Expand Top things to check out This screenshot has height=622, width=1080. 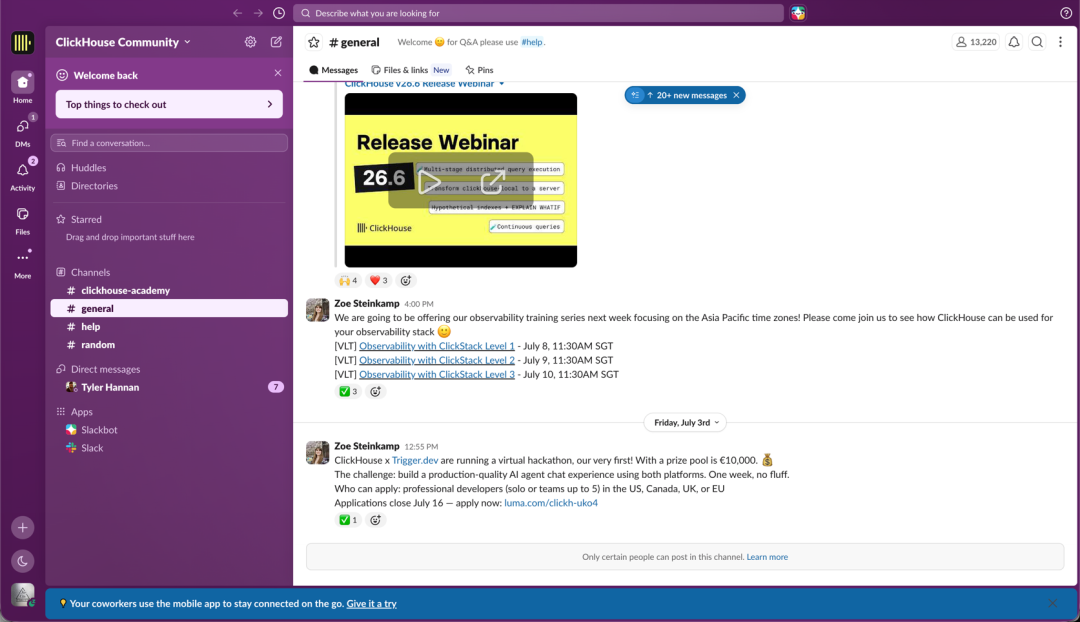[x=169, y=105]
